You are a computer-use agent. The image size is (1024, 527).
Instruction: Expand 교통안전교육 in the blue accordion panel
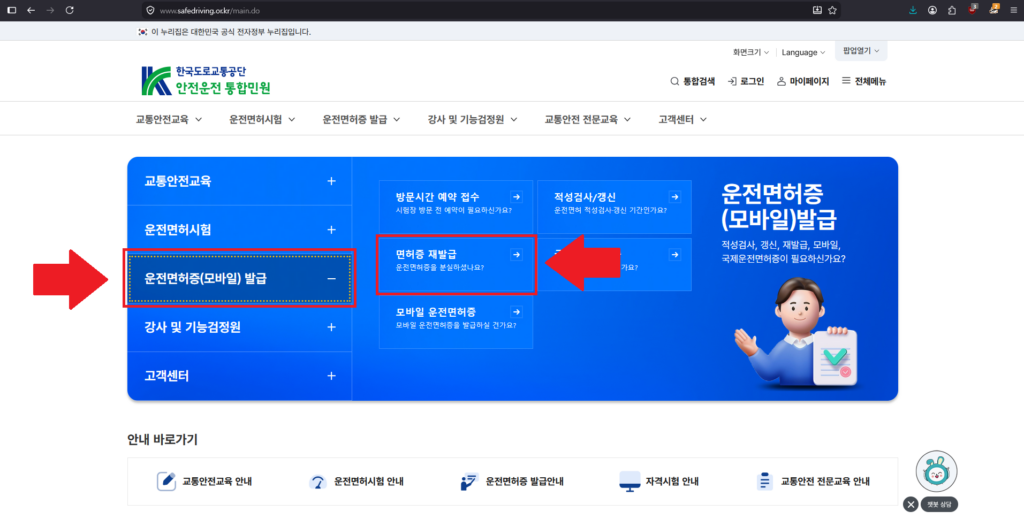coord(239,181)
